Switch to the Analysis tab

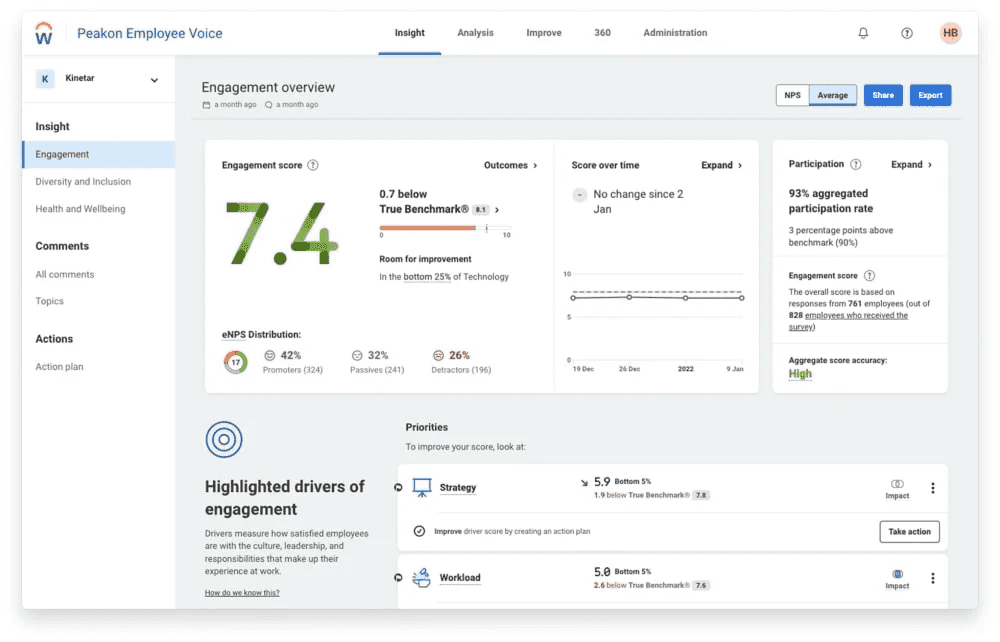coord(475,32)
